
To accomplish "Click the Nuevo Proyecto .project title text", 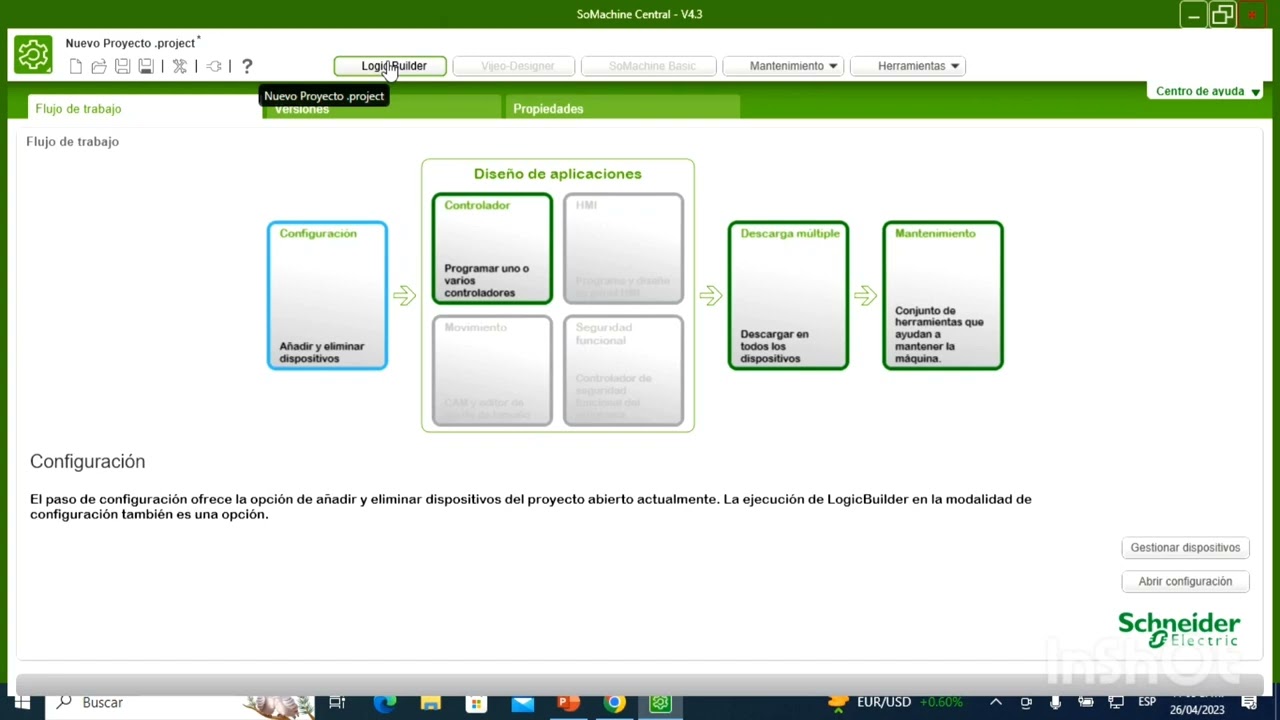I will (x=130, y=43).
